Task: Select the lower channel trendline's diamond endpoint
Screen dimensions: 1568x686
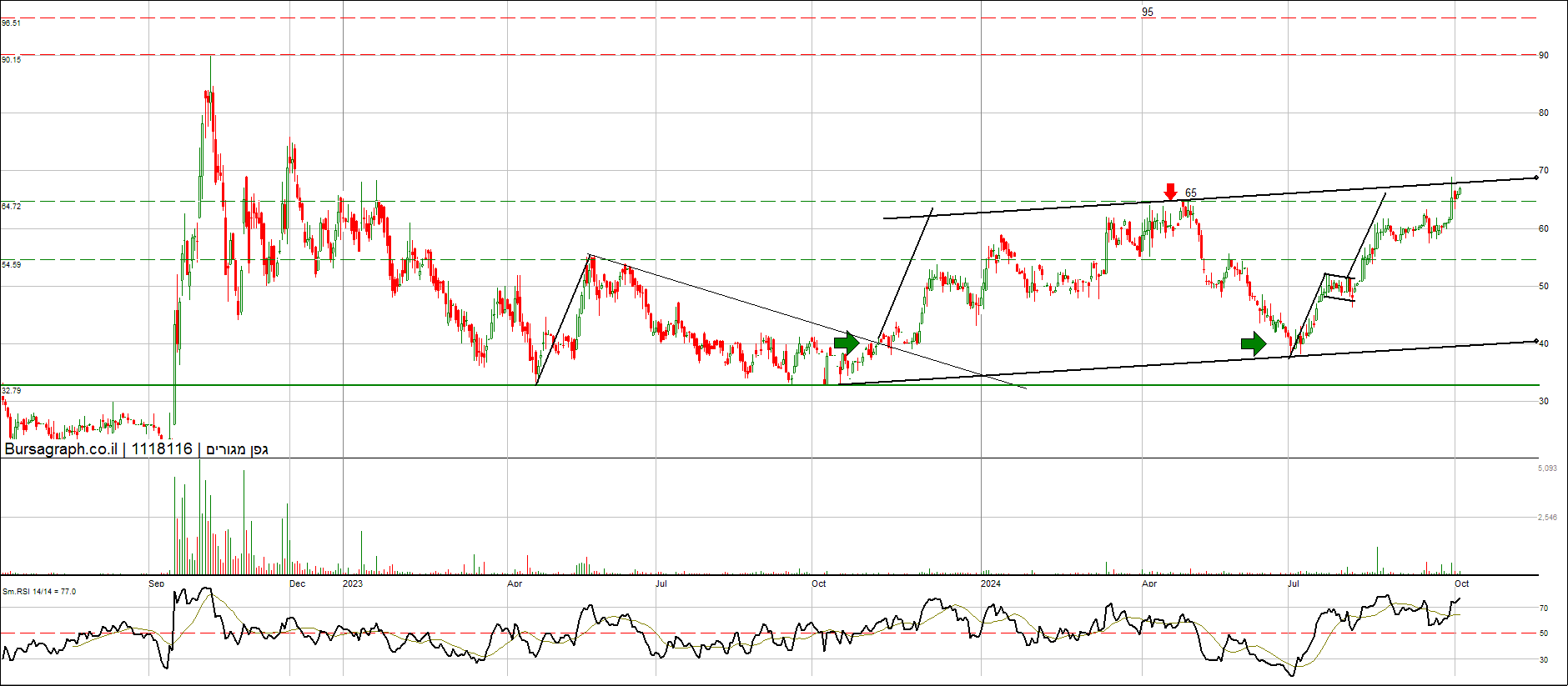Action: pos(1536,341)
